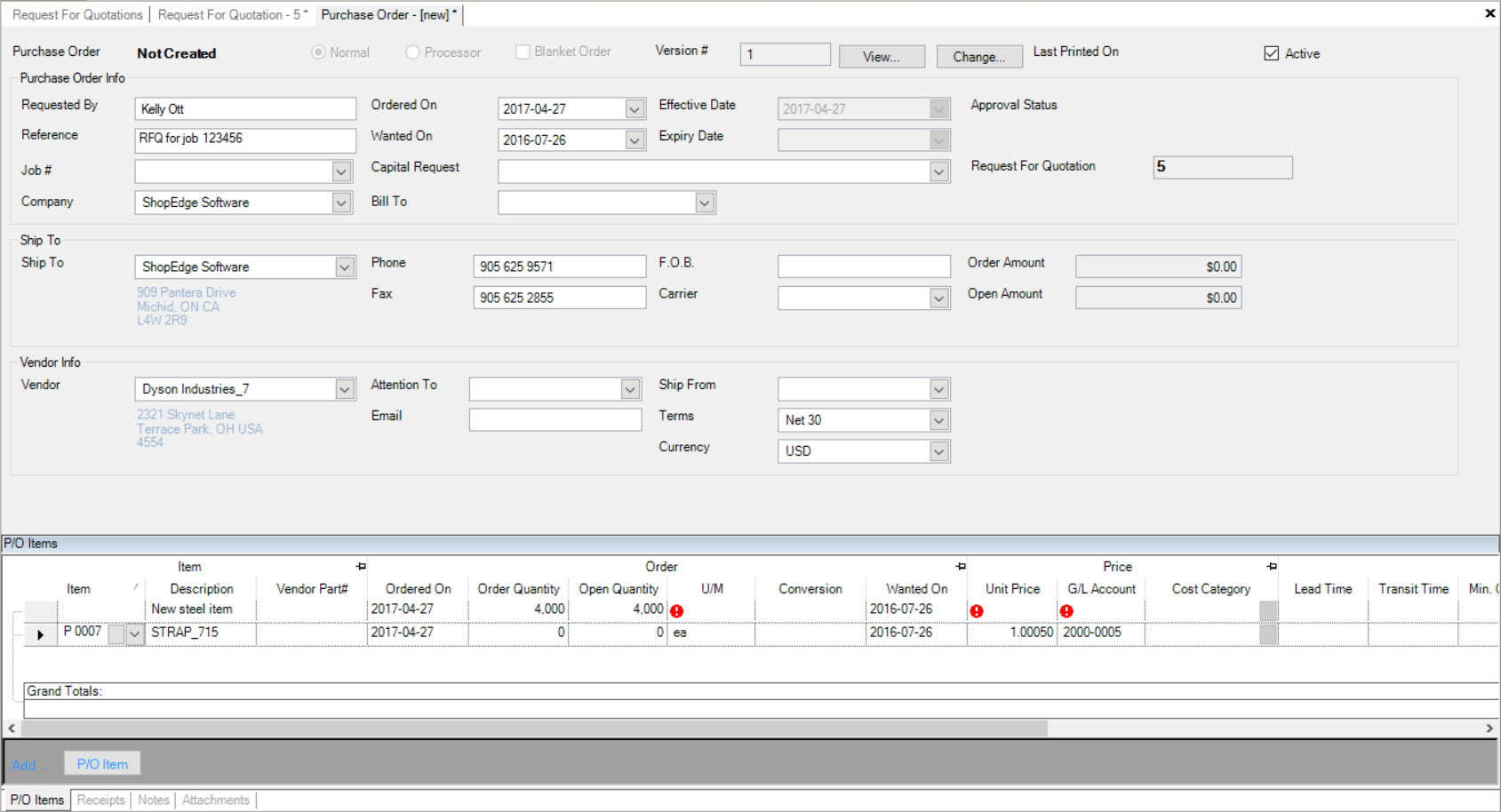This screenshot has width=1501, height=812.
Task: Click the P/O Item add button
Action: coord(102,764)
